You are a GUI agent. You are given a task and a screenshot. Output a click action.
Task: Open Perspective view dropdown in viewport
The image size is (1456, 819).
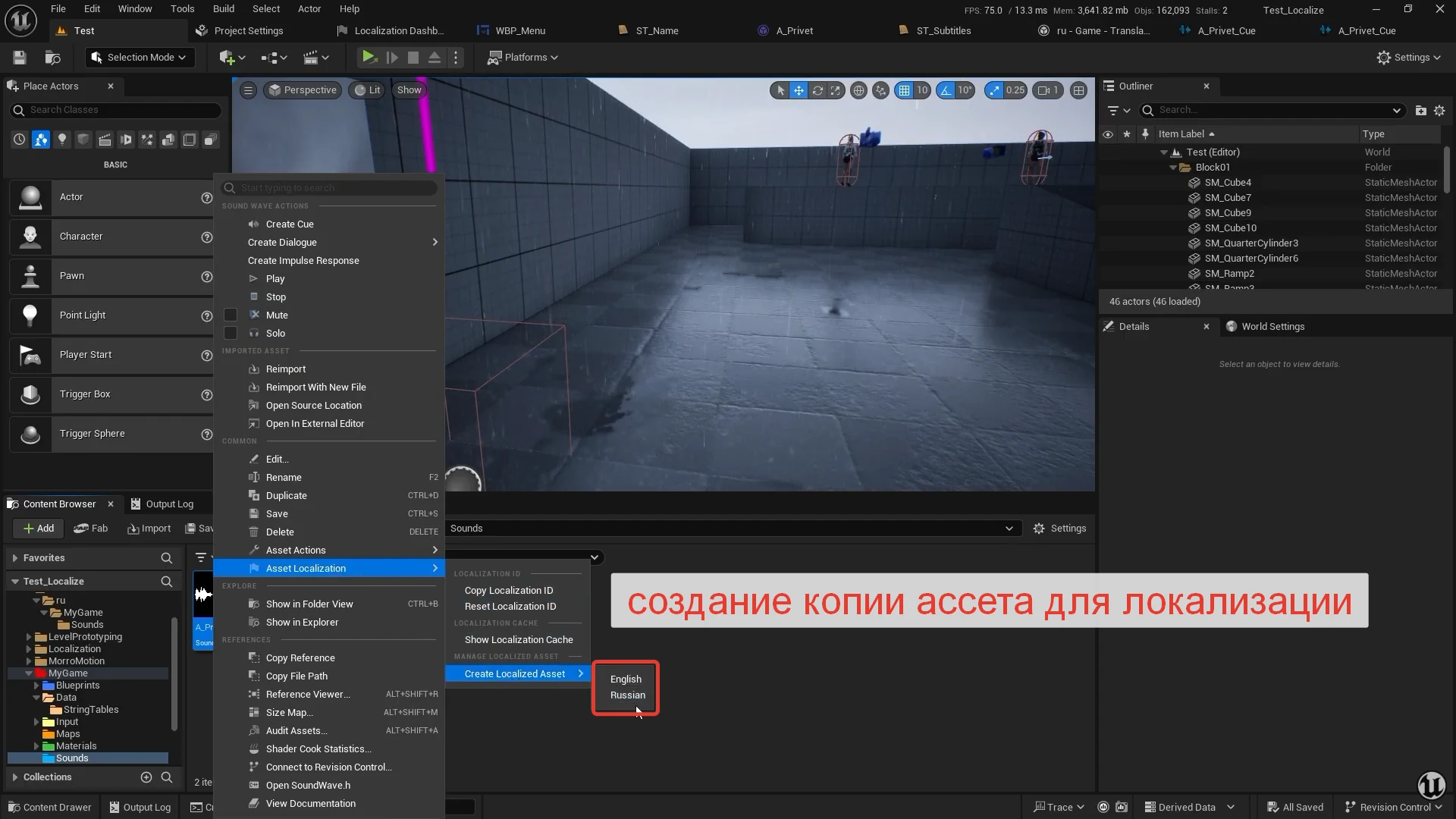(x=303, y=90)
